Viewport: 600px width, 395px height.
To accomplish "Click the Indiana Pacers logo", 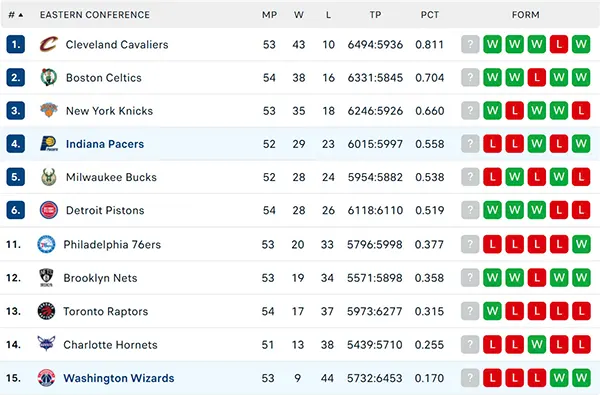I will coord(49,144).
